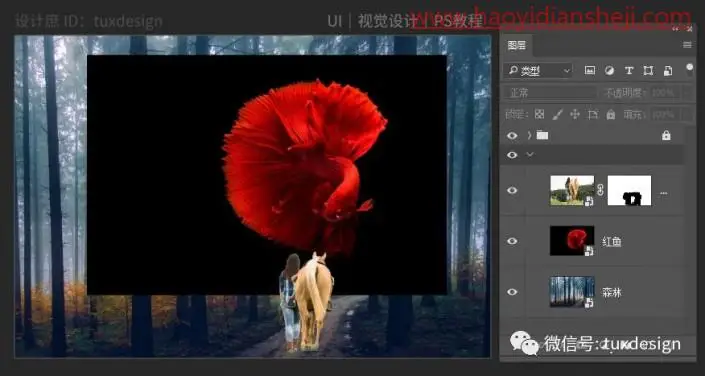Select the horse photo layer thumbnail
Screen dimensions: 705x376
[x=572, y=190]
